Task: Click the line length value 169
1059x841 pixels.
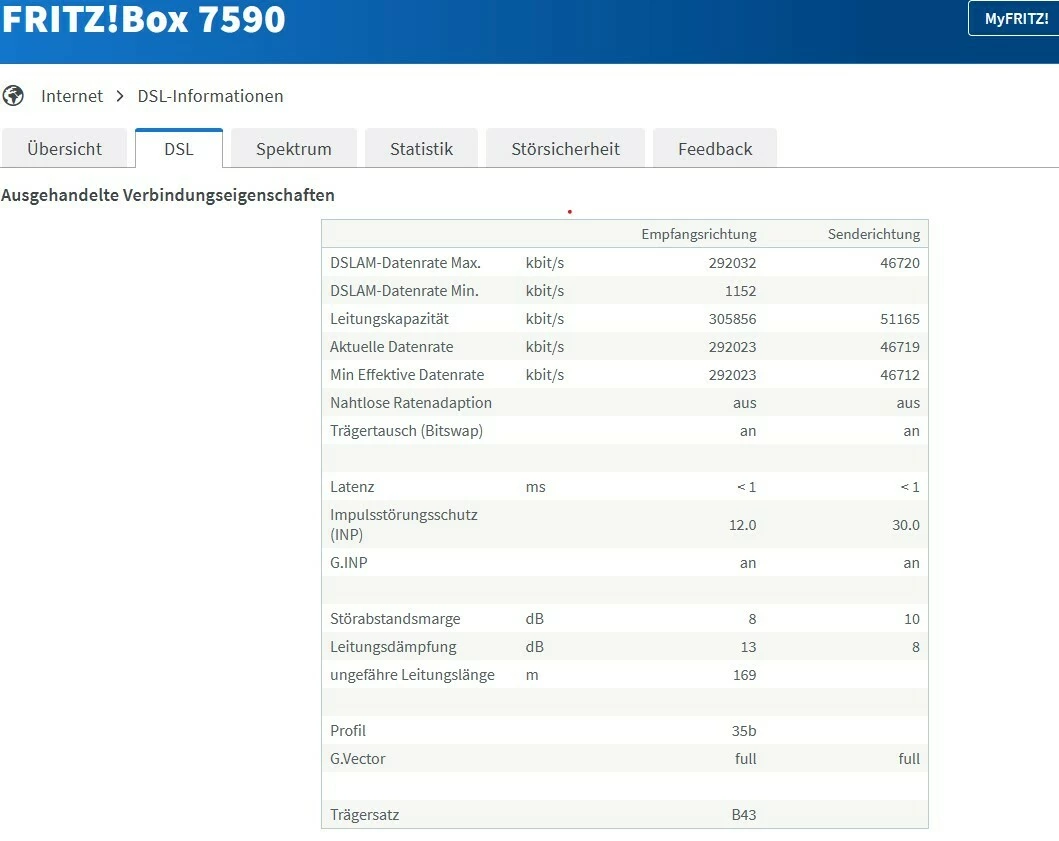Action: [744, 675]
